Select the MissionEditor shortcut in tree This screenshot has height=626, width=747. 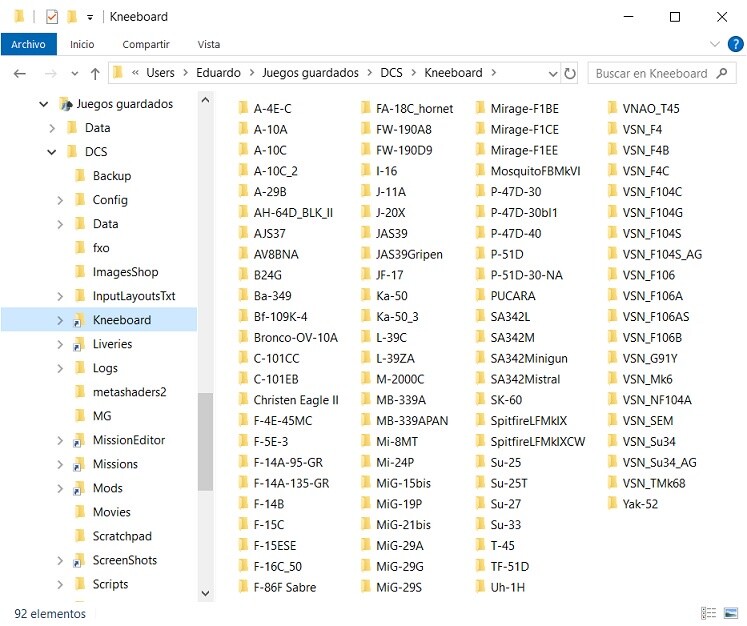point(129,440)
